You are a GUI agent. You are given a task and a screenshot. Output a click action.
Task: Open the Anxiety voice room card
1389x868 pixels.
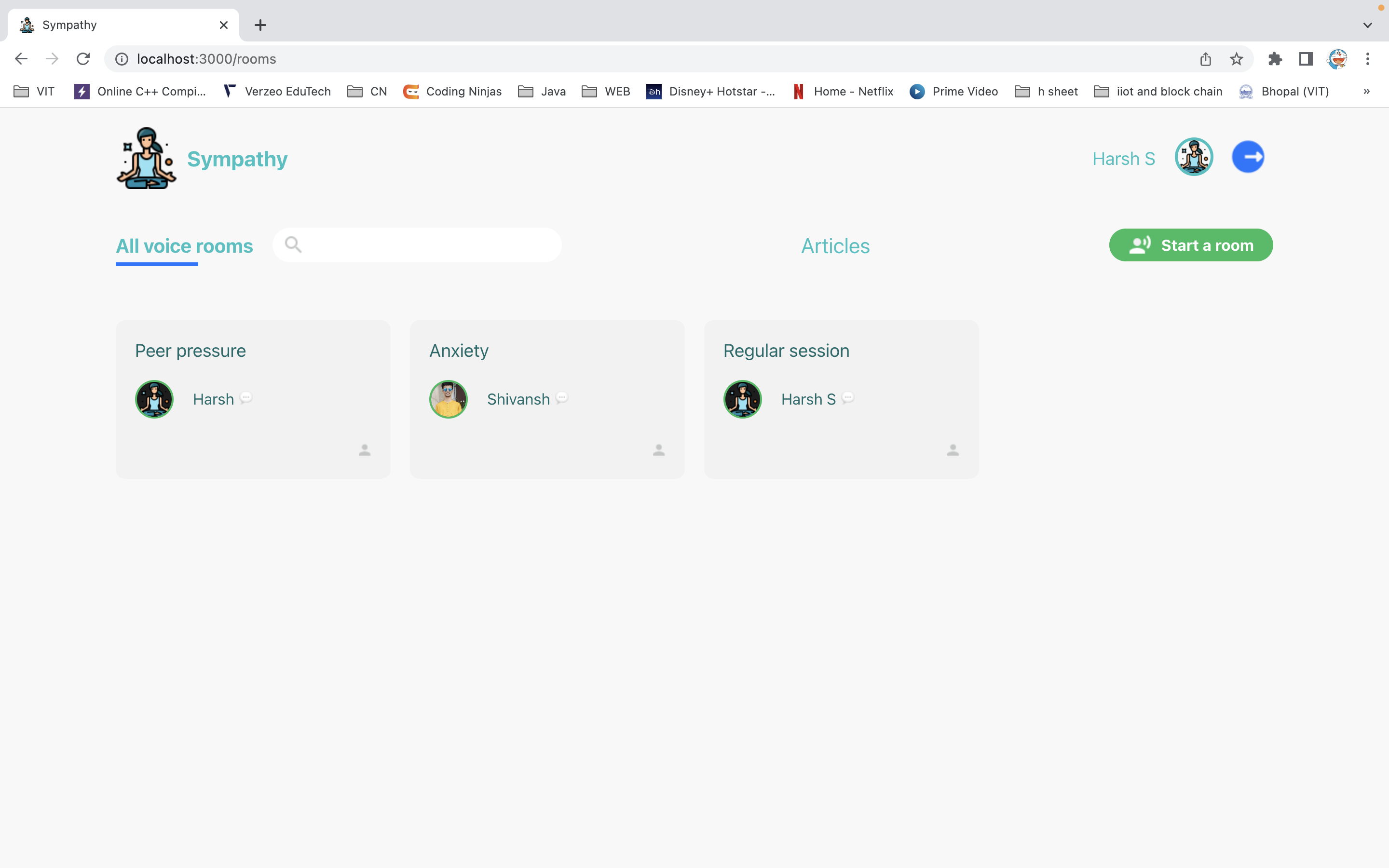tap(546, 400)
